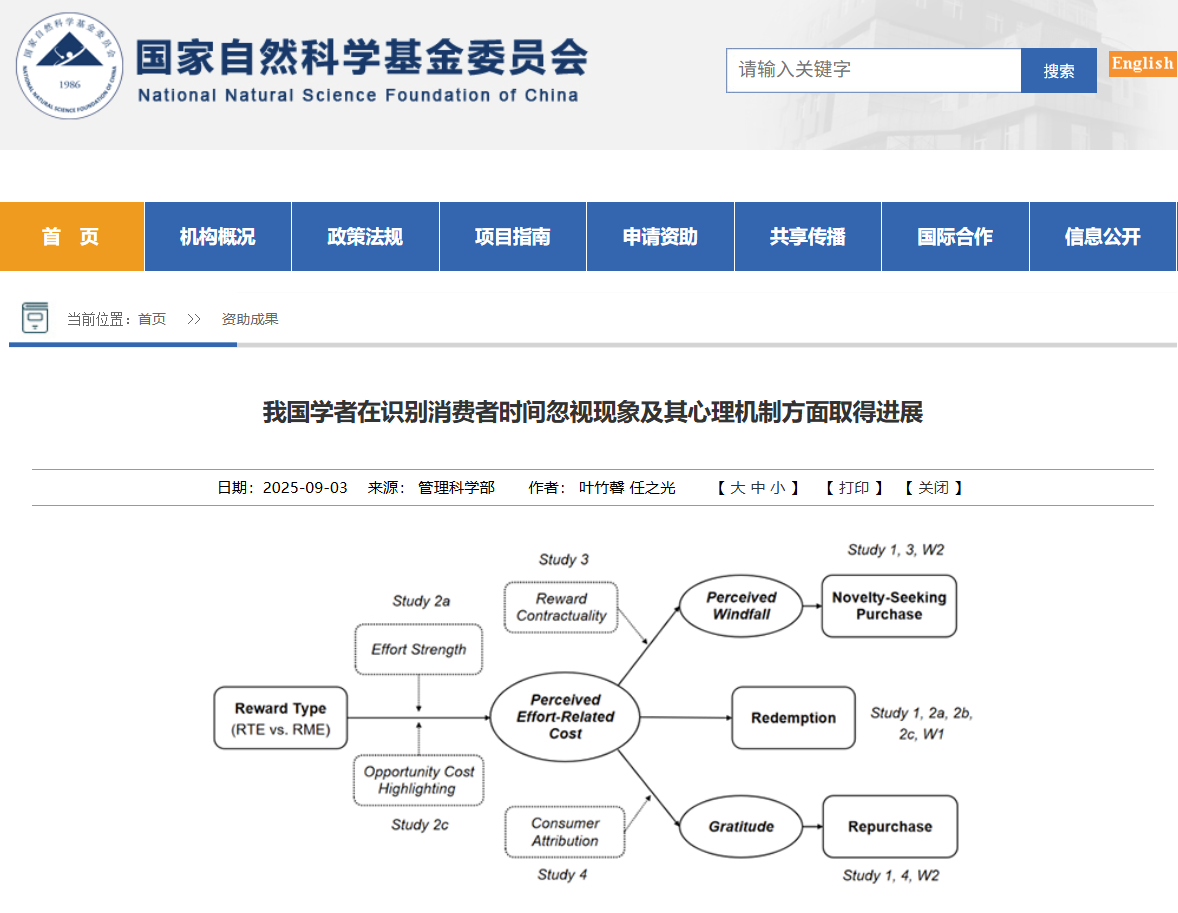Go to 资助成果 breadcrumb link
The width and height of the screenshot is (1178, 913).
[250, 319]
